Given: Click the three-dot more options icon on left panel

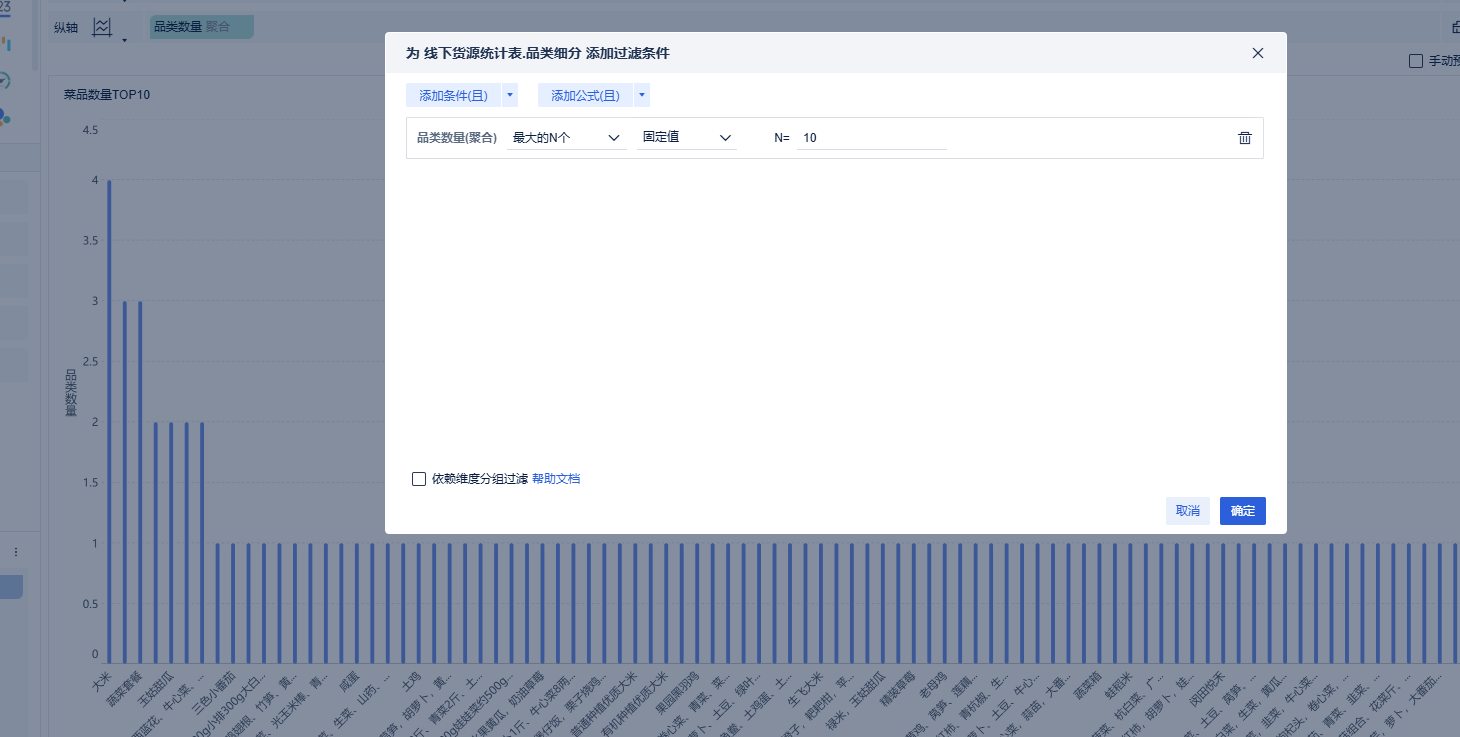Looking at the screenshot, I should pyautogui.click(x=15, y=552).
